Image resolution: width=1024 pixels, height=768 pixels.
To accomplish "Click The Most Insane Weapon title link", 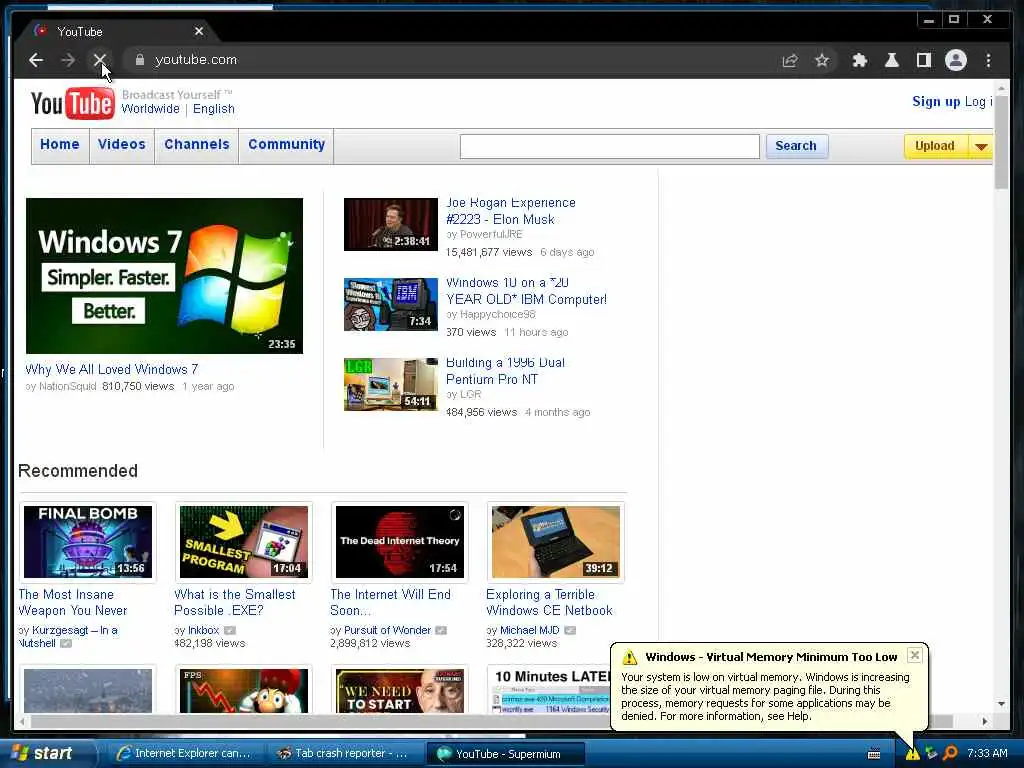I will point(72,603).
